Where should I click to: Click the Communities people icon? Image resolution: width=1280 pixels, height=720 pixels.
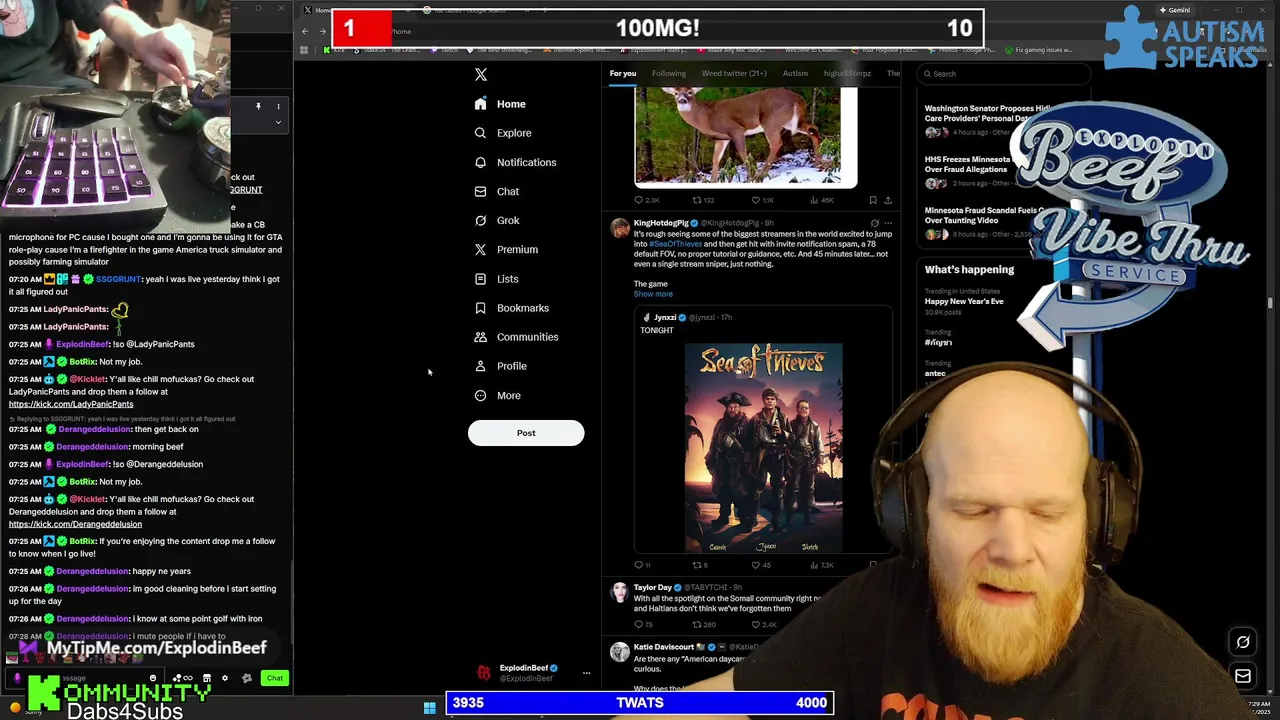tap(481, 337)
